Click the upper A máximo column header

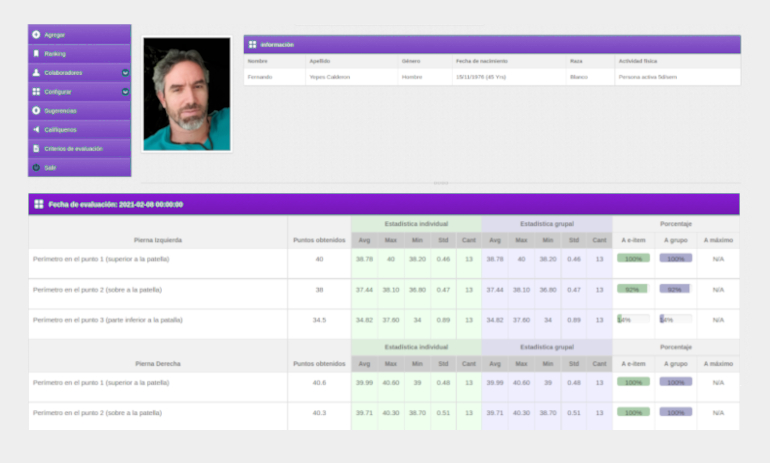coord(718,240)
